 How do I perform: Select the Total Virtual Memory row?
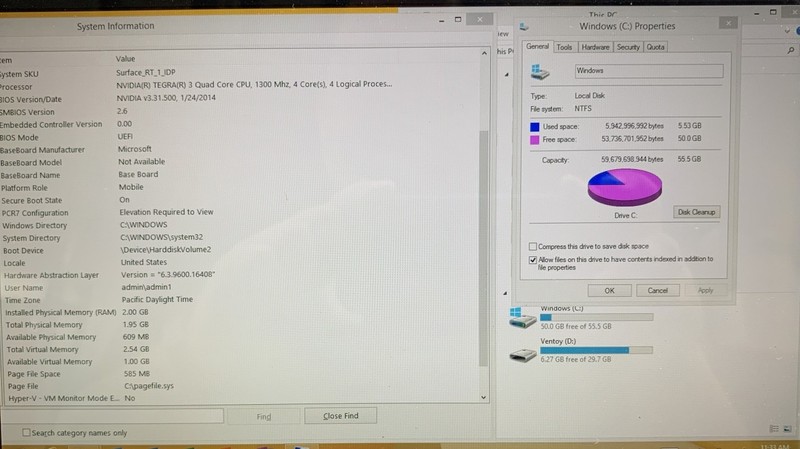240,350
